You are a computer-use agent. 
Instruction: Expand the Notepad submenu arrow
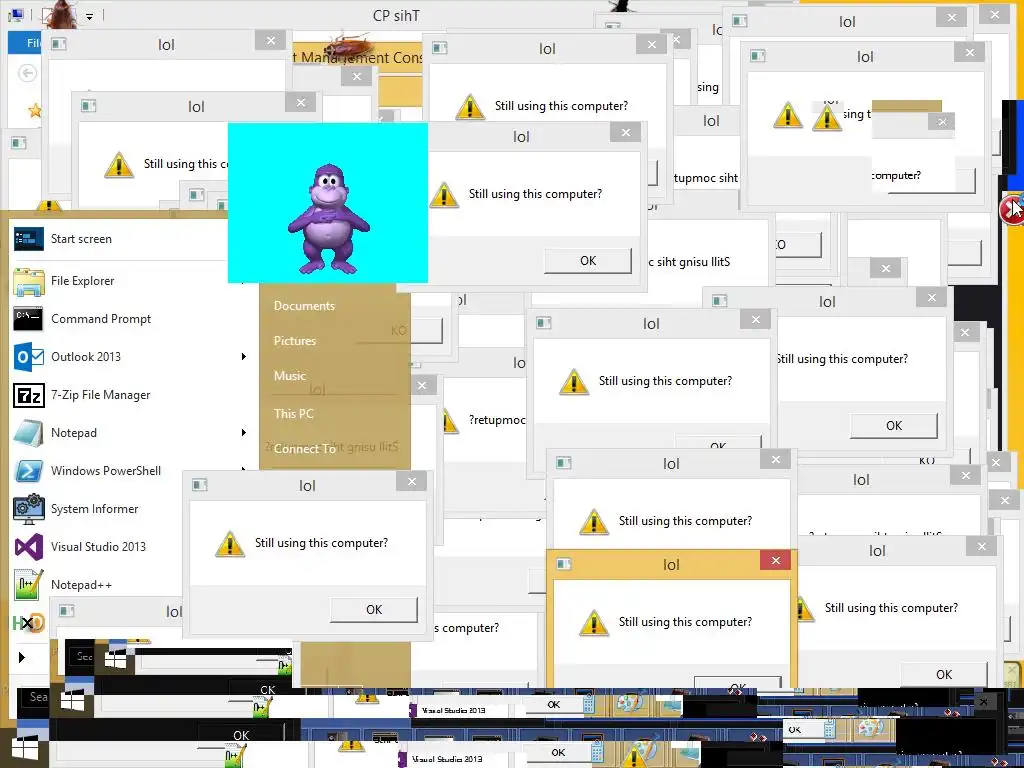[x=244, y=432]
